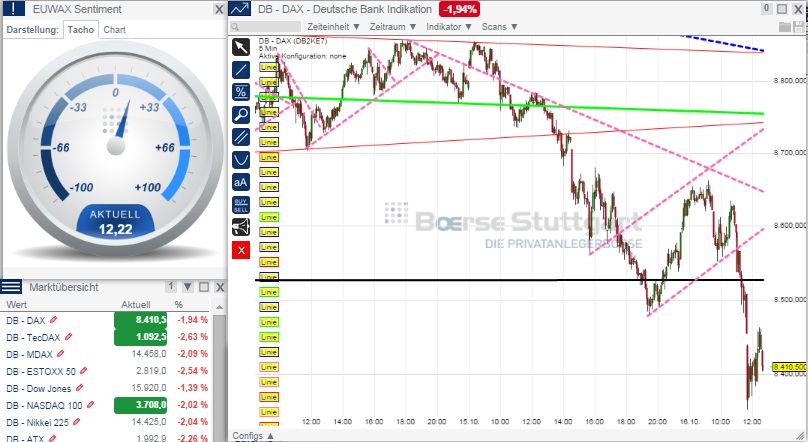Select the DB - NASDAQ 100 row
The image size is (808, 442).
pyautogui.click(x=107, y=405)
